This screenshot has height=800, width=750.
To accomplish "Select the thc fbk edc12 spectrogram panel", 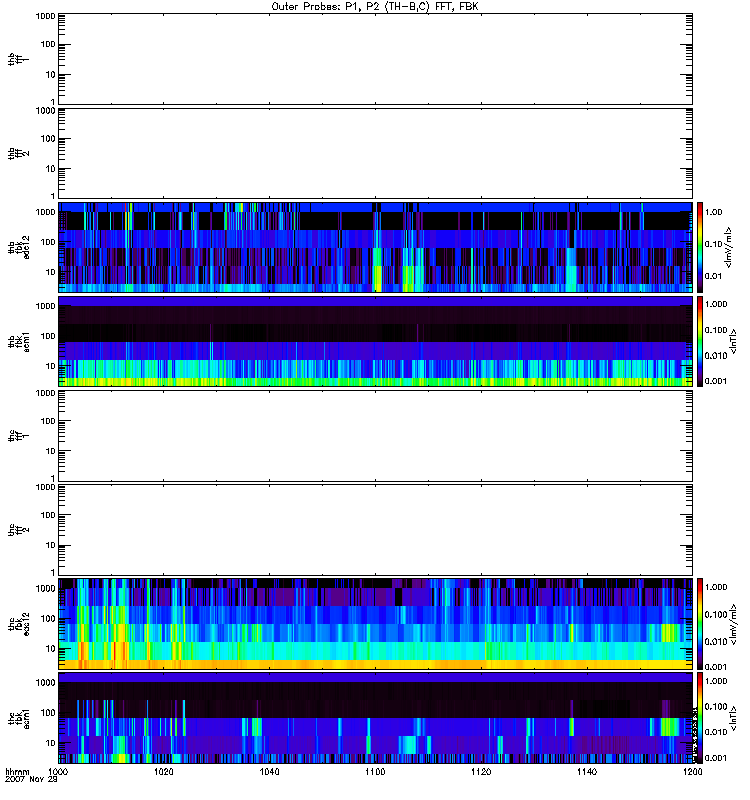I will coord(375,624).
